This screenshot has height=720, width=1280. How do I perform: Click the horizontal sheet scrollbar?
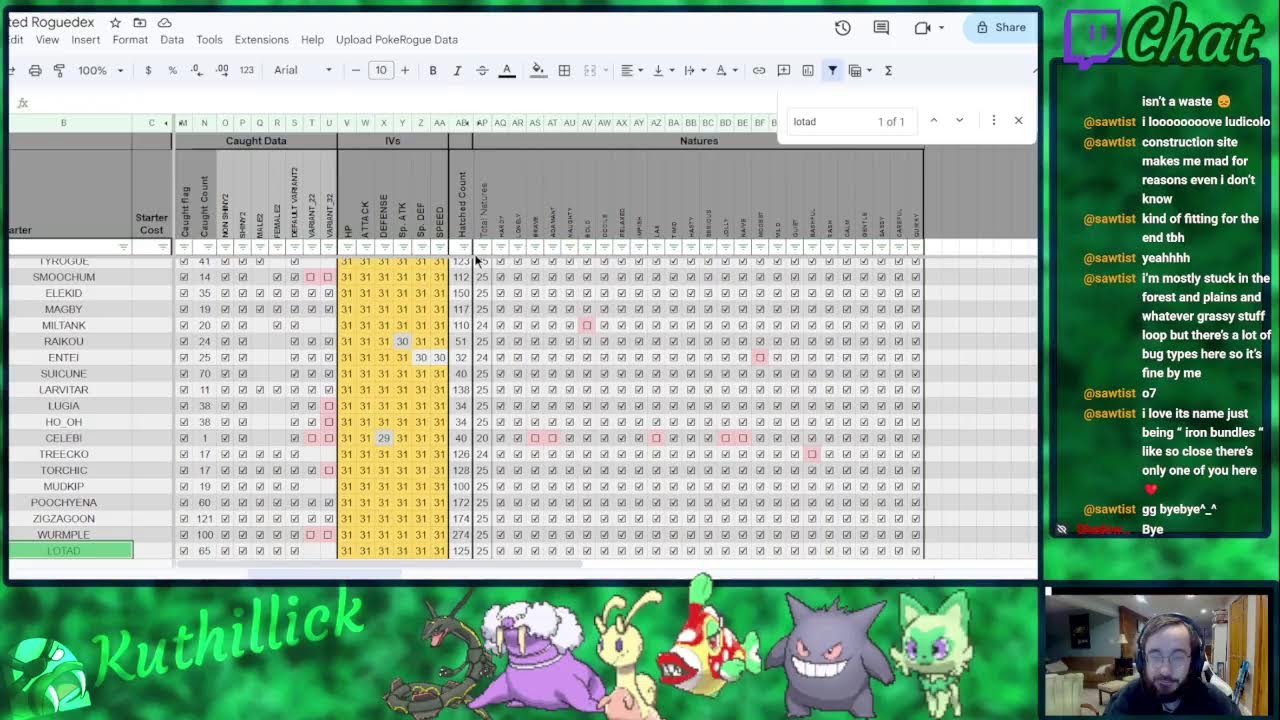coord(378,566)
